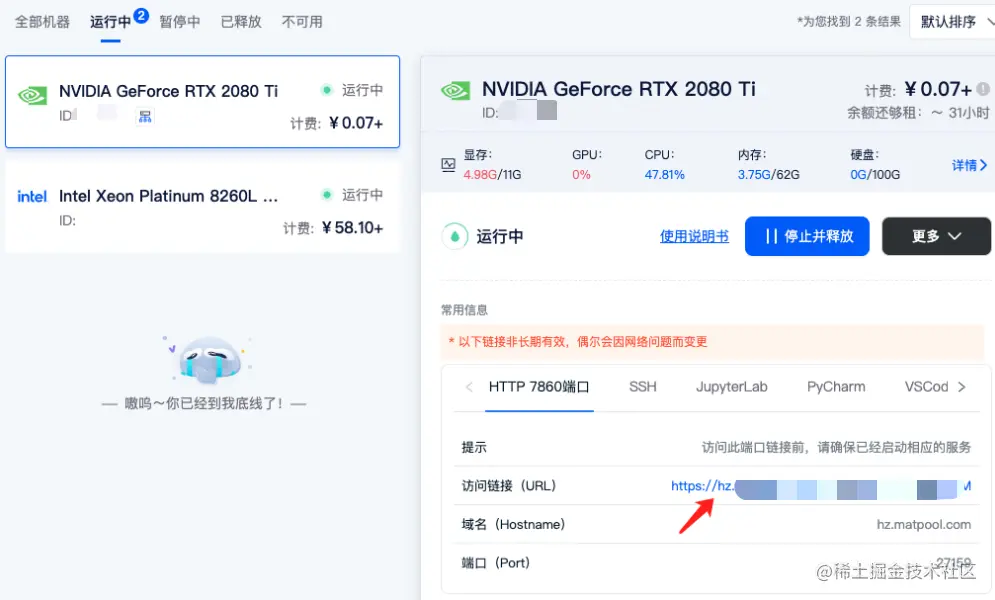Open the 全部机器 tab

click(43, 22)
